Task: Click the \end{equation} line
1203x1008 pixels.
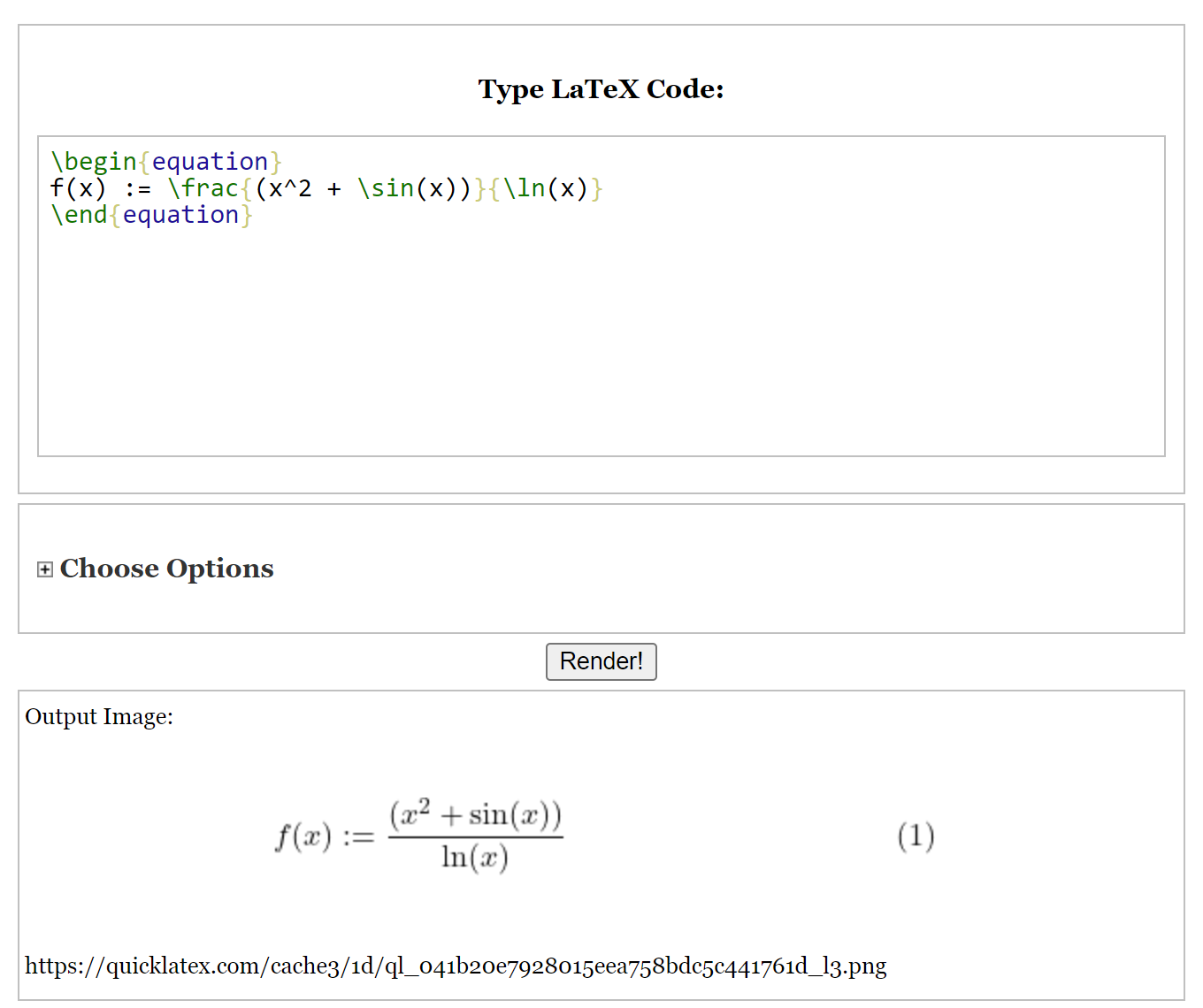Action: coord(150,214)
